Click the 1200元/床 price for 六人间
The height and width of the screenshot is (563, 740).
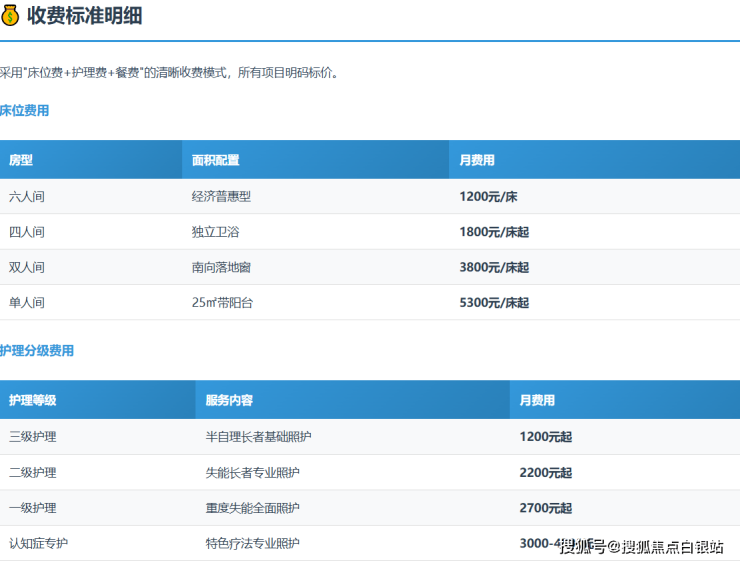[x=488, y=197]
